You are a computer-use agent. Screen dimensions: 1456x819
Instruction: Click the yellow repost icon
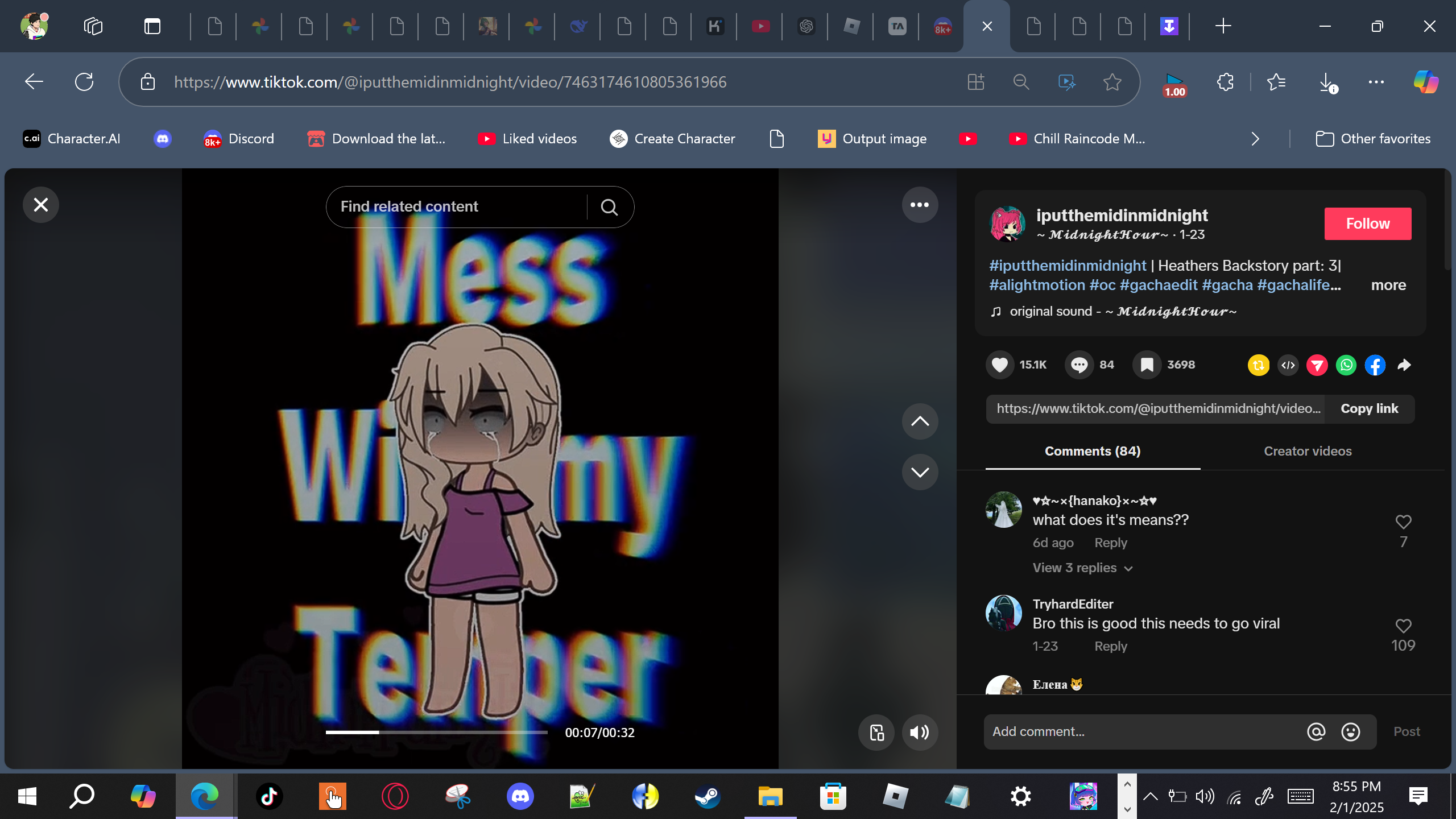point(1259,365)
